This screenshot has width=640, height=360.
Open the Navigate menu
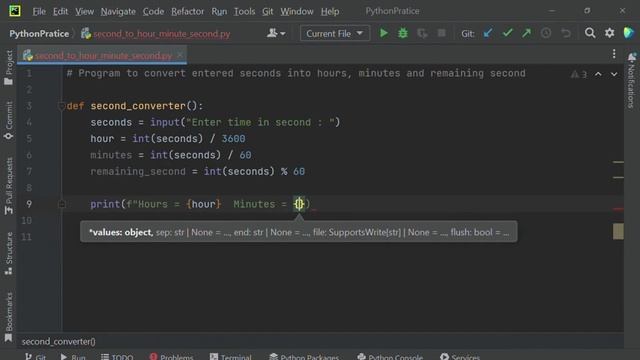tap(118, 11)
